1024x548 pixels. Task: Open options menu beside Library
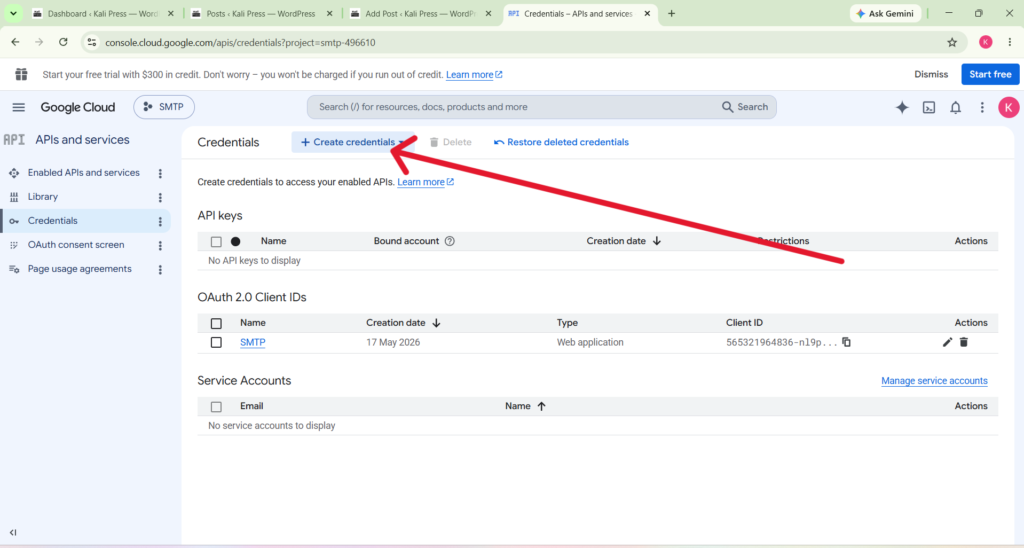click(160, 197)
